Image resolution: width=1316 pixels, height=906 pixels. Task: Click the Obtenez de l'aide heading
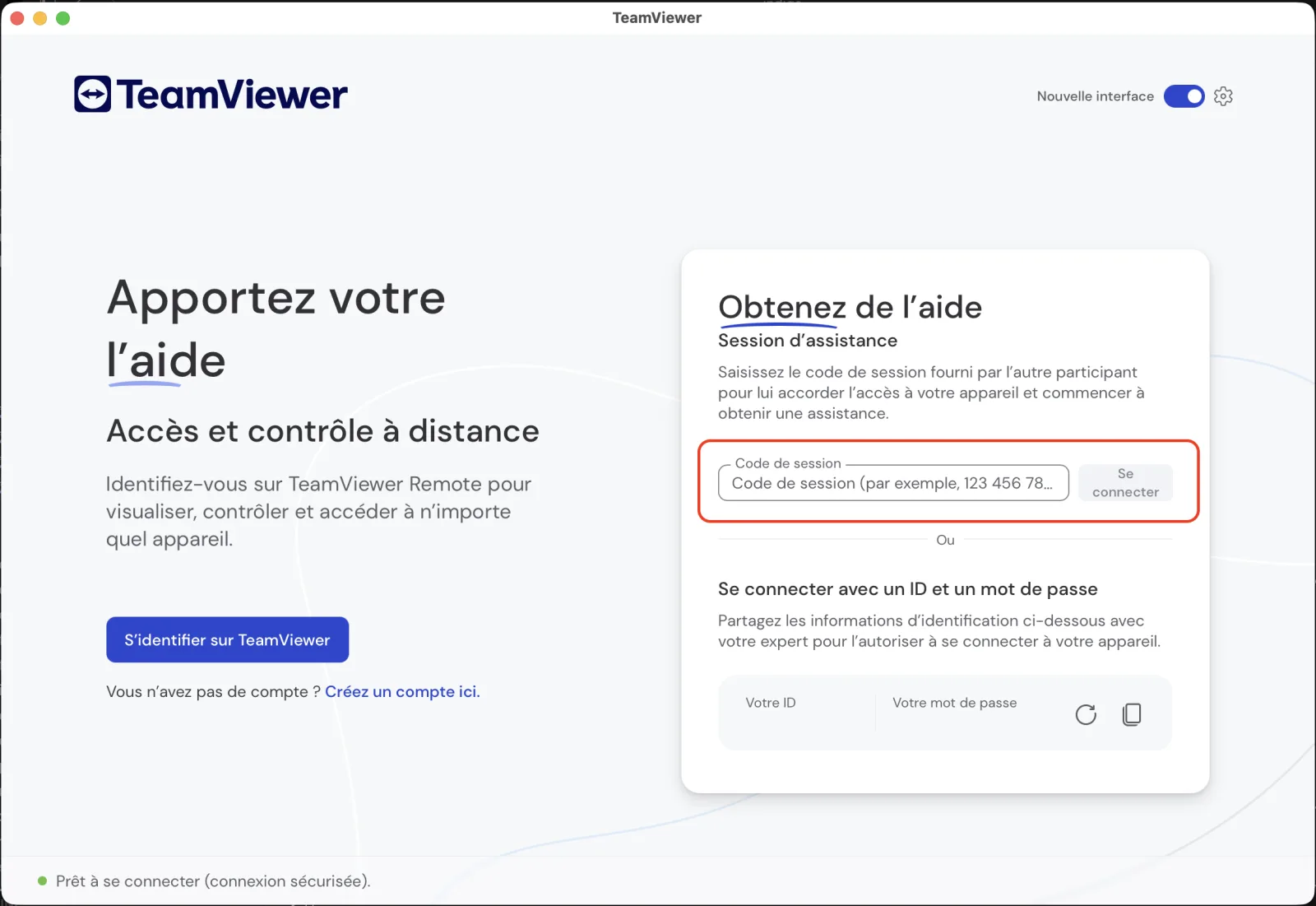pyautogui.click(x=850, y=308)
